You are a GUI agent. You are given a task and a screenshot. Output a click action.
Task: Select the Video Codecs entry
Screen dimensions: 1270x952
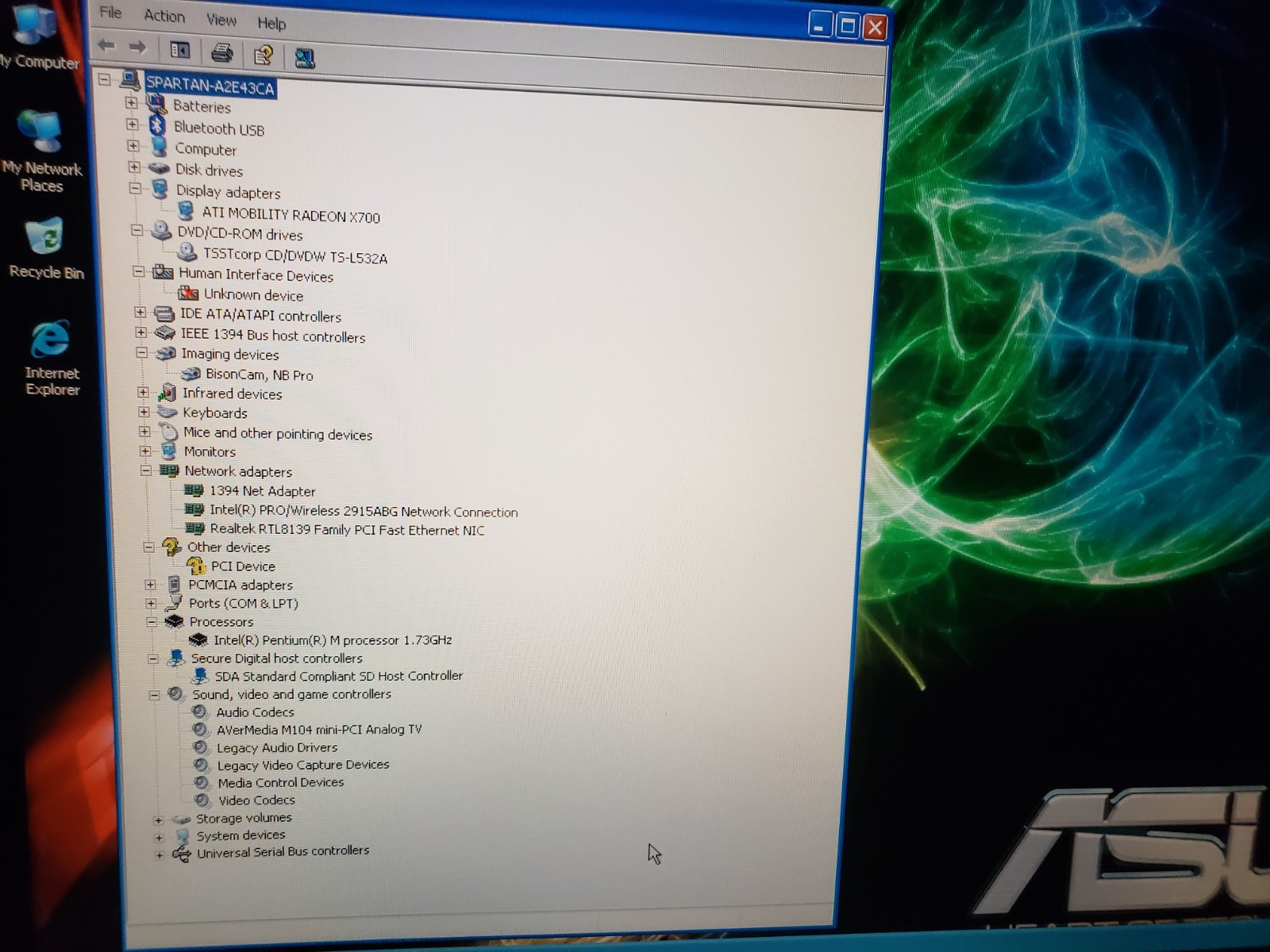256,800
